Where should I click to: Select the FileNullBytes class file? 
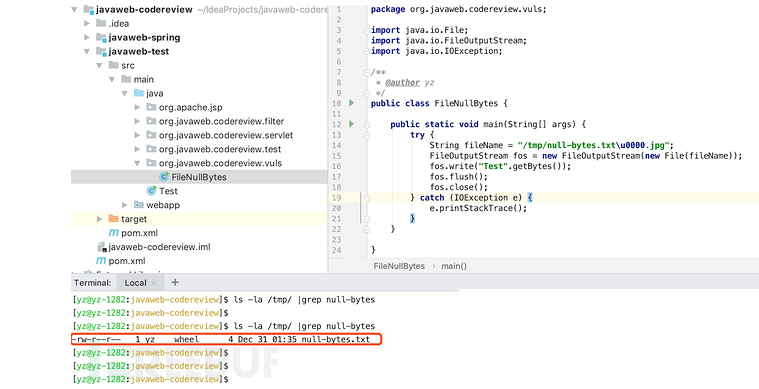(x=199, y=177)
